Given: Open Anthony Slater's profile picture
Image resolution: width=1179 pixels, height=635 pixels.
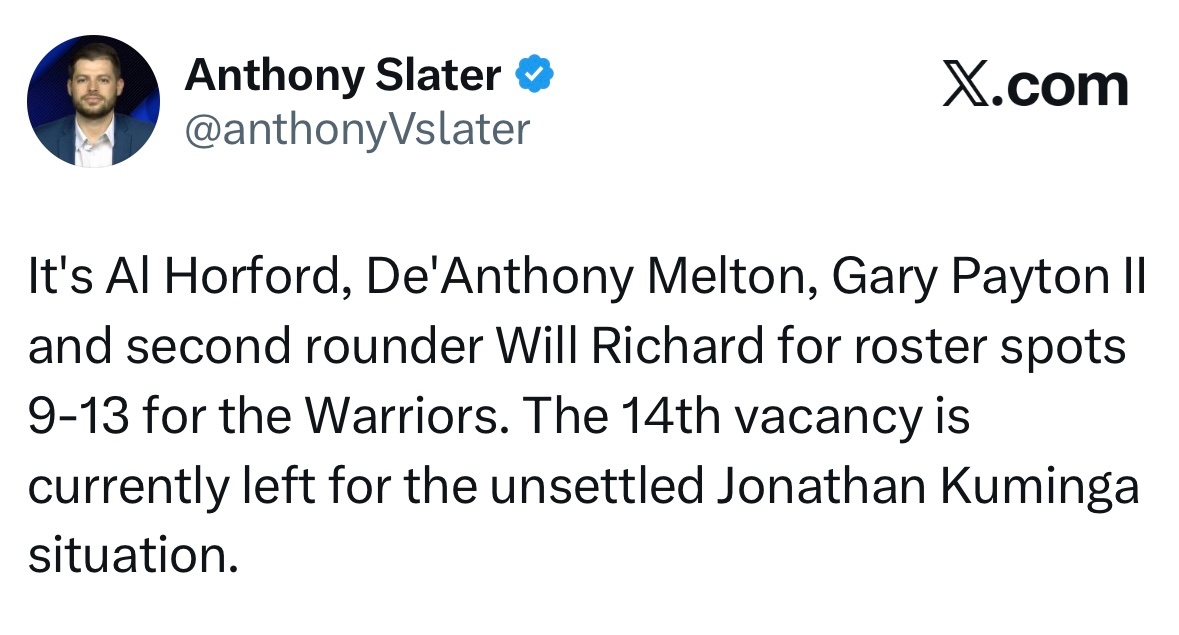Looking at the screenshot, I should [92, 101].
